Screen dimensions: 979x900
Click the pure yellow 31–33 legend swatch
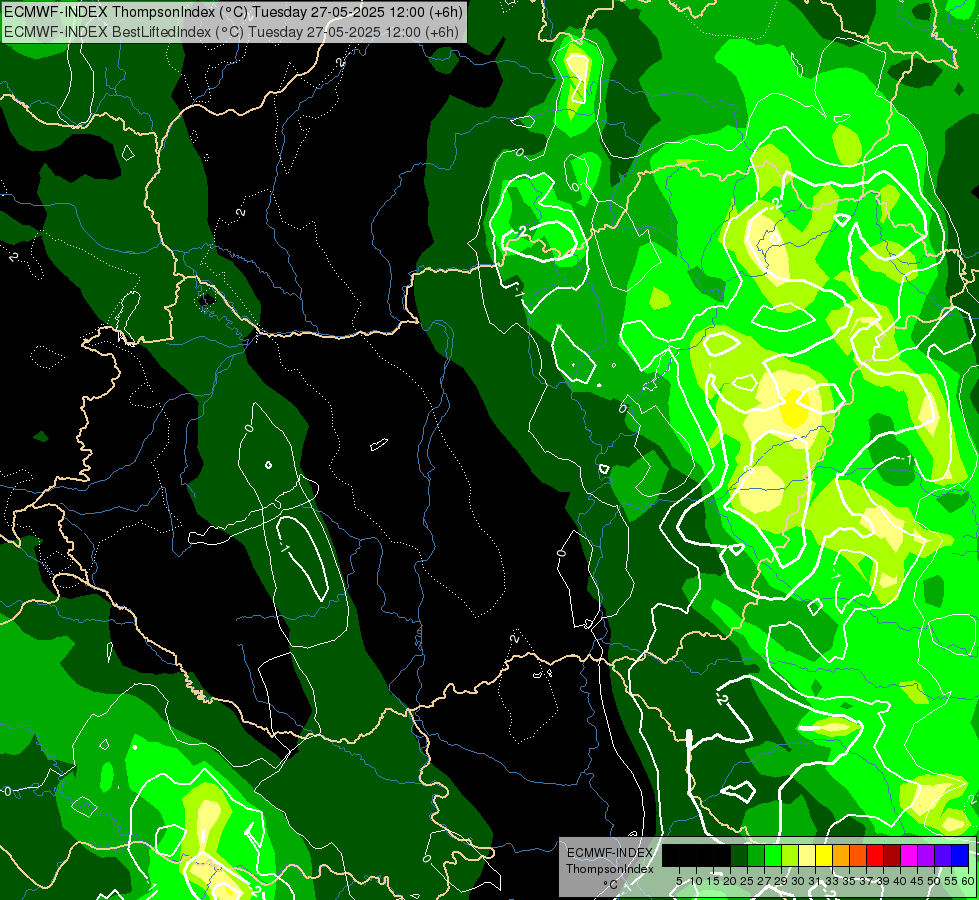coord(824,855)
